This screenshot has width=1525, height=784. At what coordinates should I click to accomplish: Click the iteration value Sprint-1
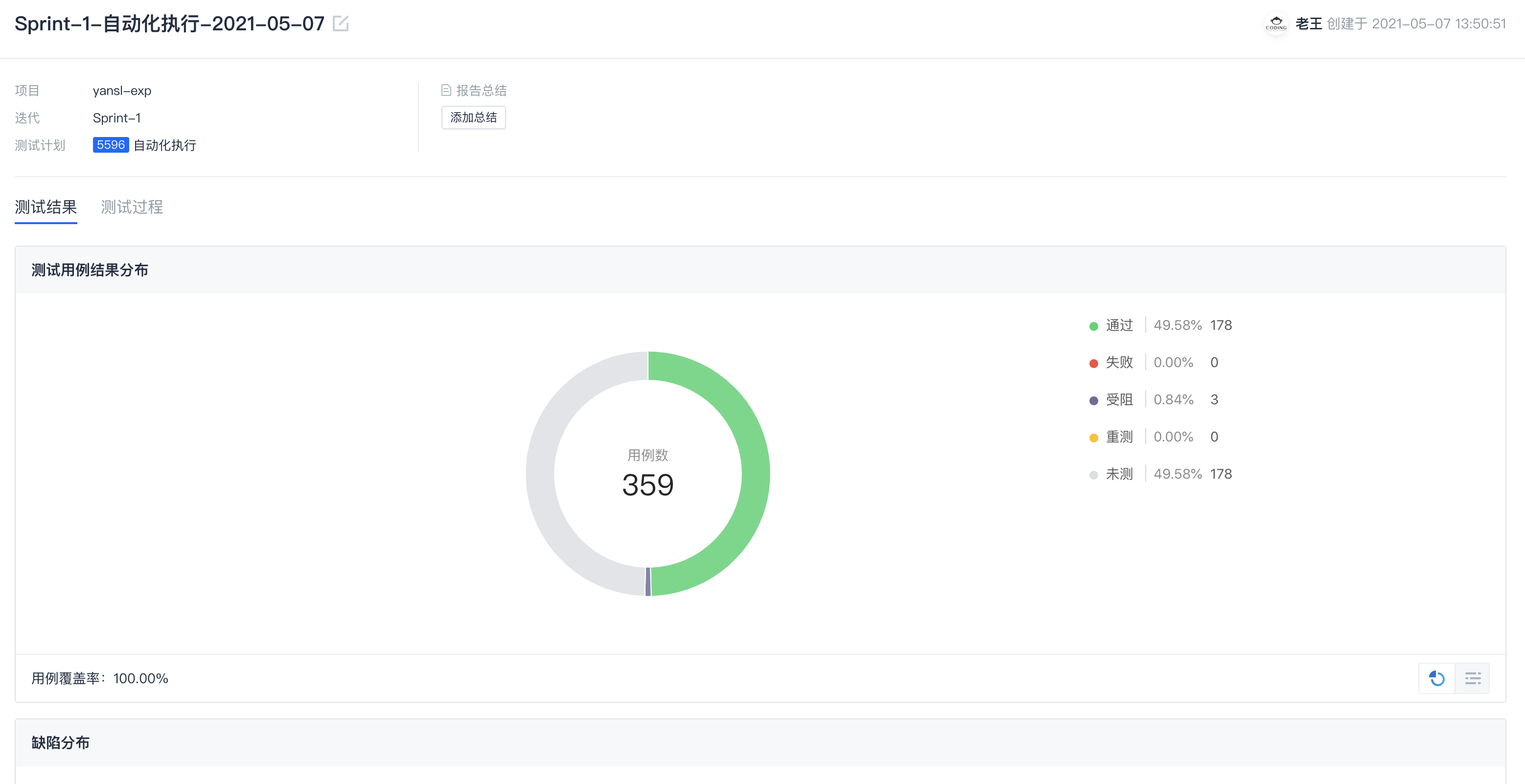pyautogui.click(x=116, y=118)
